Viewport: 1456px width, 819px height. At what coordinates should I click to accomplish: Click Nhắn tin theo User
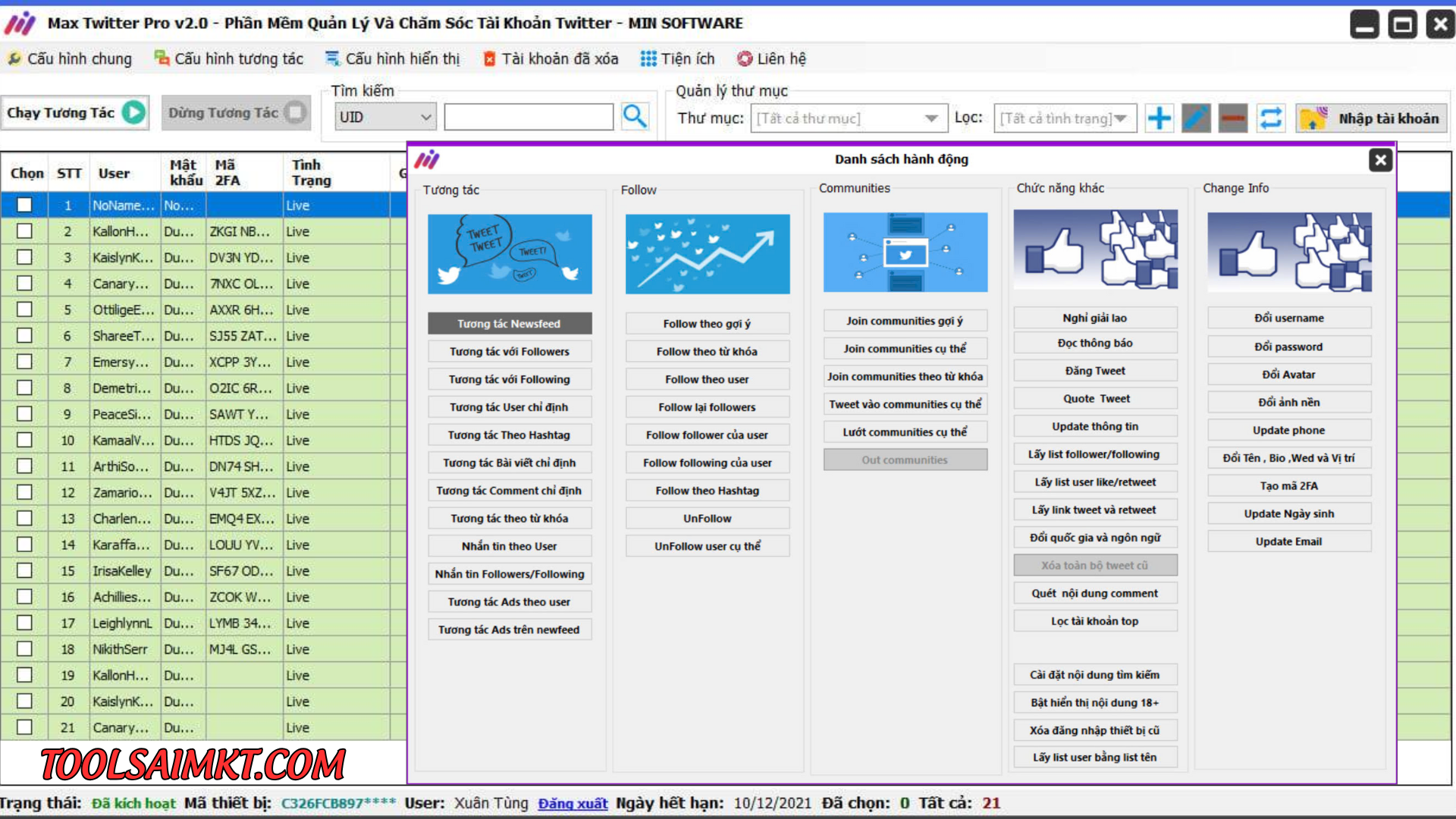pos(510,546)
